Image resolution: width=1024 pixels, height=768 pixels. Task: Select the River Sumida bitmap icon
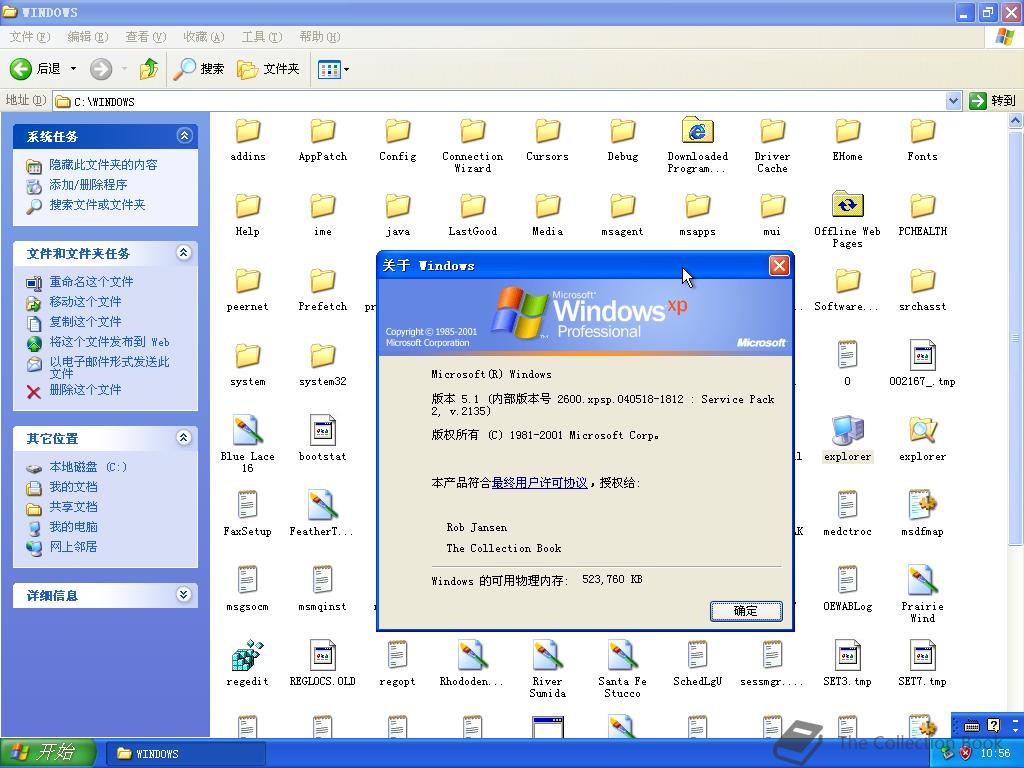pyautogui.click(x=547, y=656)
